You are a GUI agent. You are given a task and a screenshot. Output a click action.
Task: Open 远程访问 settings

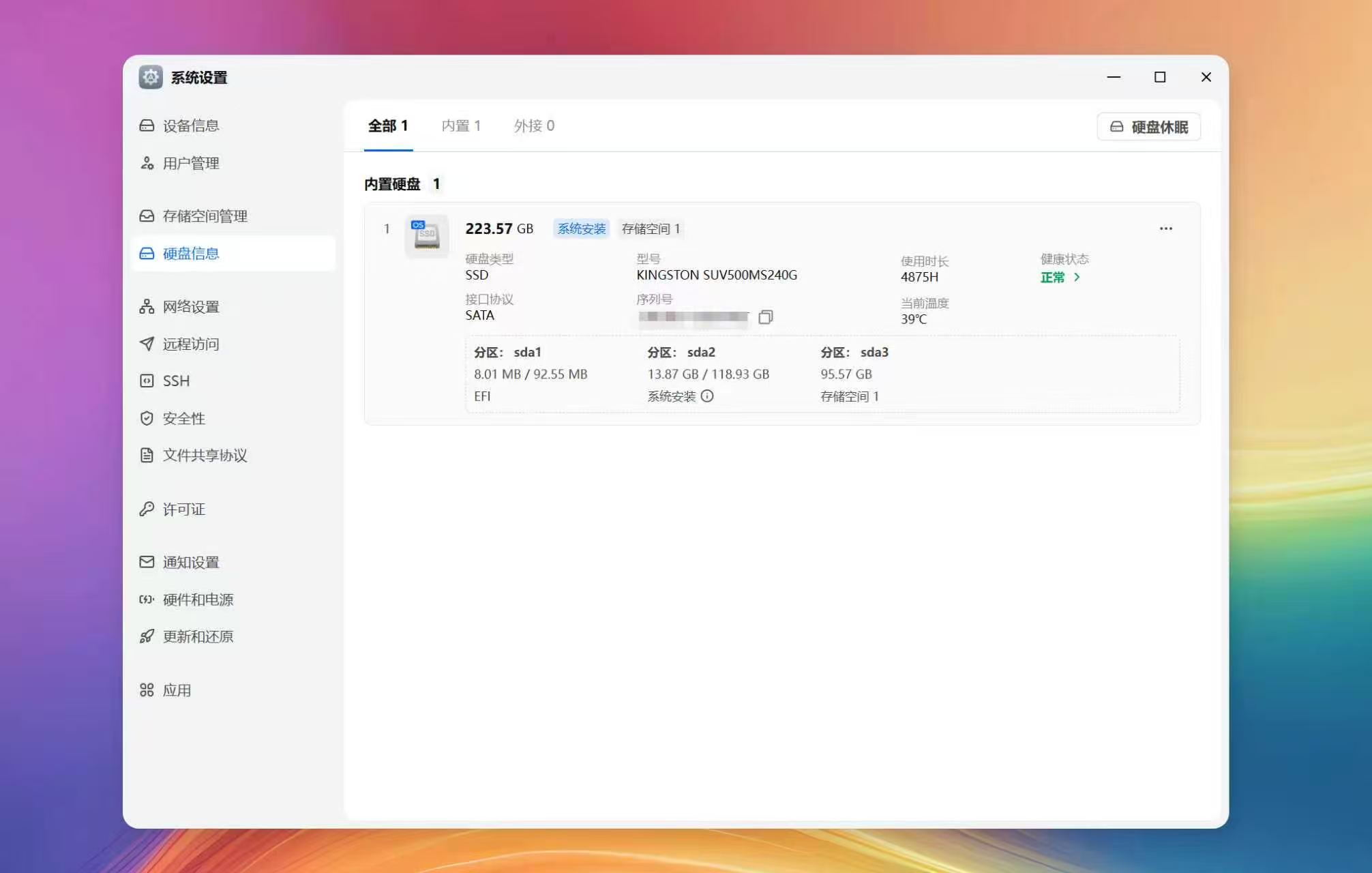(233, 344)
